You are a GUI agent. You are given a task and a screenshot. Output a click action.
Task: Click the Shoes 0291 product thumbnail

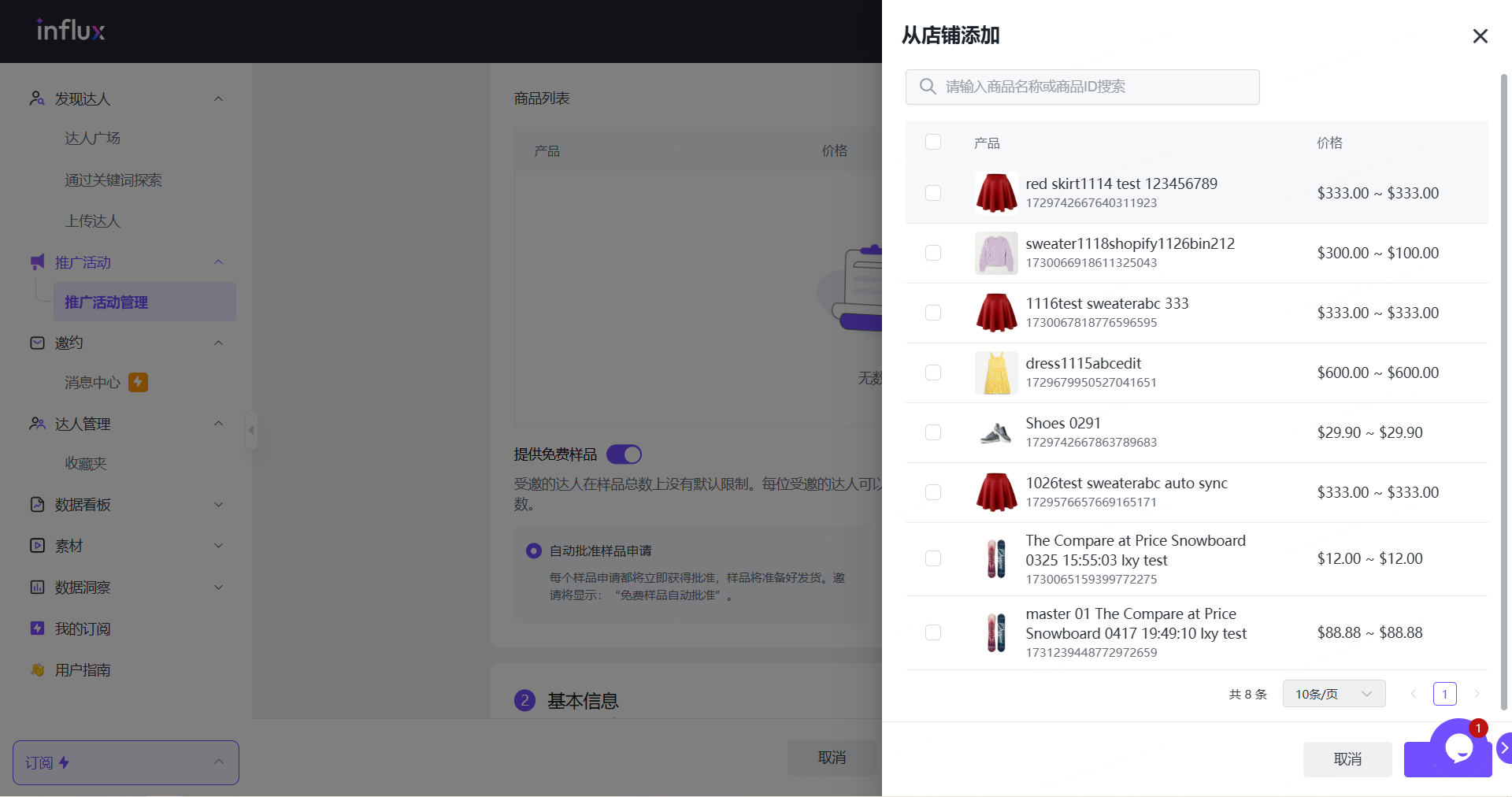click(996, 432)
